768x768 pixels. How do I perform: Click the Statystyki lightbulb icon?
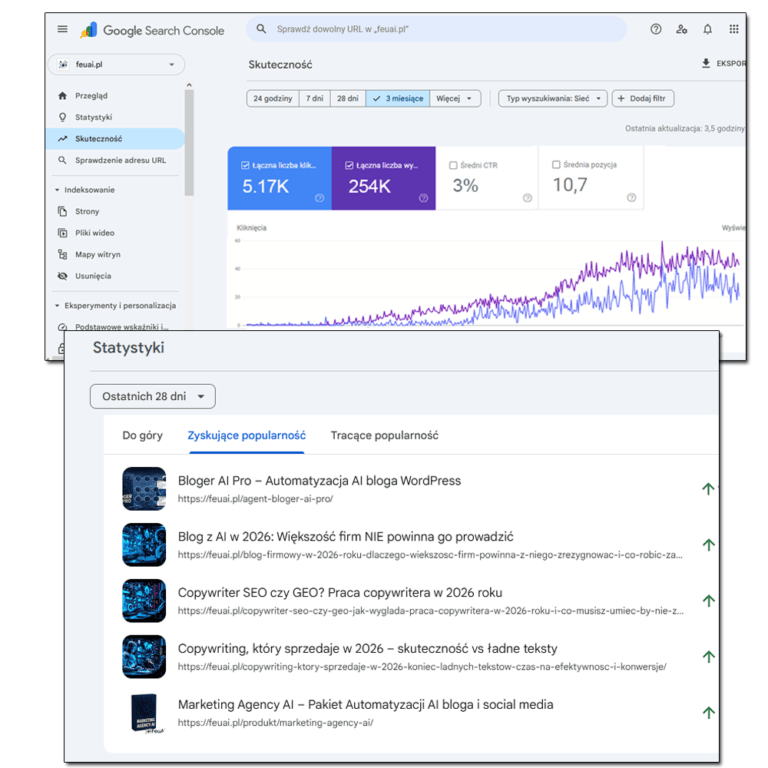pos(62,117)
